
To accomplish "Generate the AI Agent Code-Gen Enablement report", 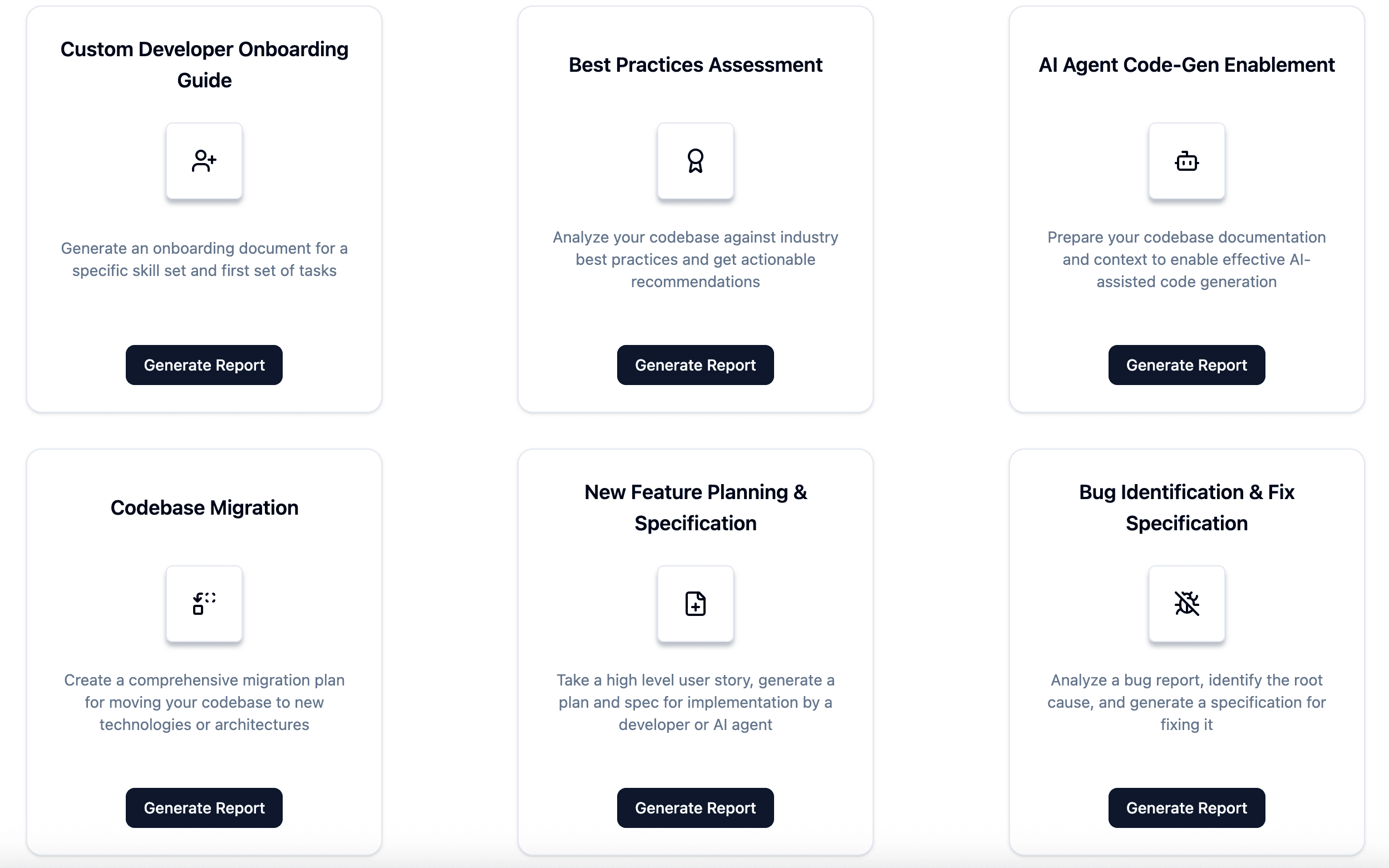I will tap(1186, 364).
